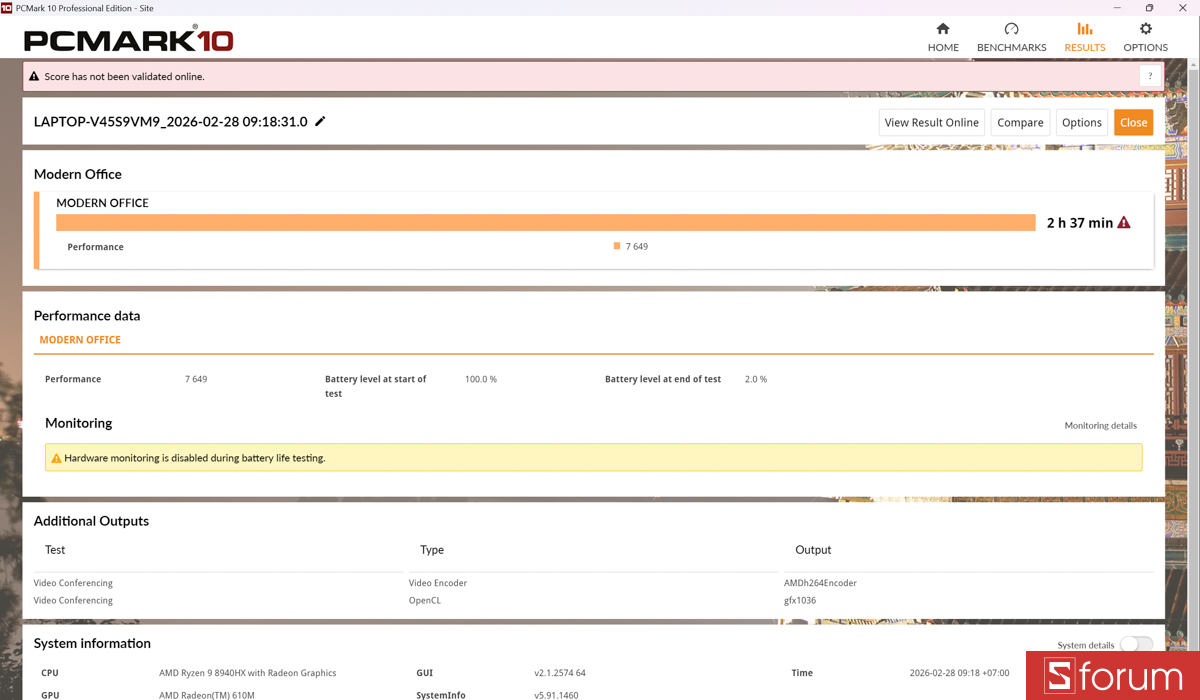Click the Output column header
The width and height of the screenshot is (1200, 700).
[x=813, y=550]
